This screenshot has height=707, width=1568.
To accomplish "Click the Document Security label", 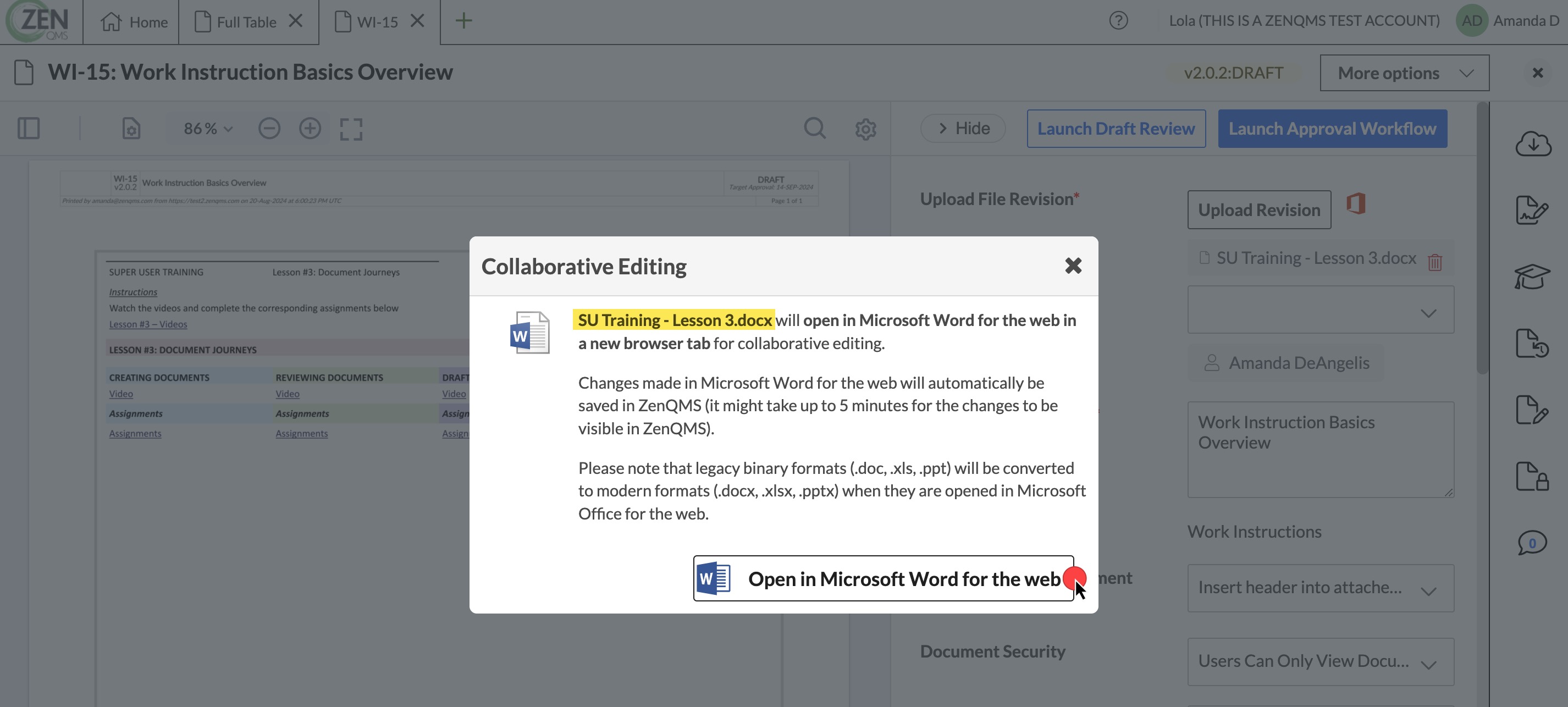I will click(x=992, y=651).
